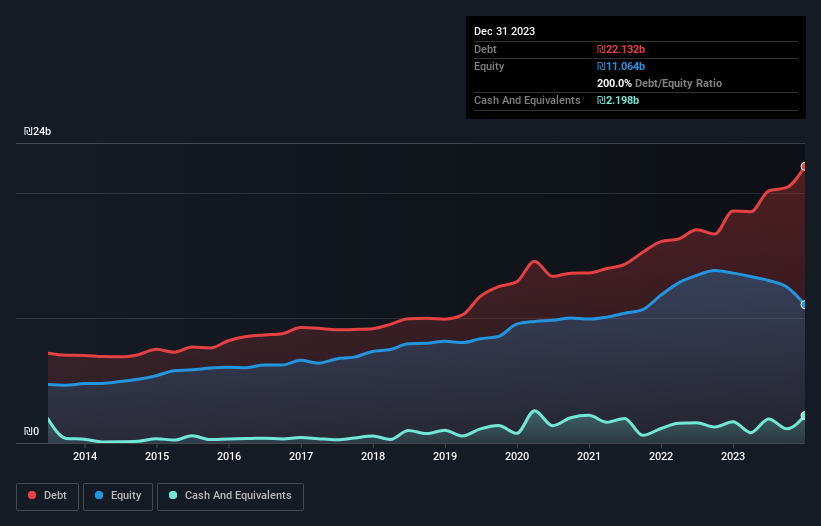Click the ₪22.132b debt value
The width and height of the screenshot is (821, 526).
621,49
